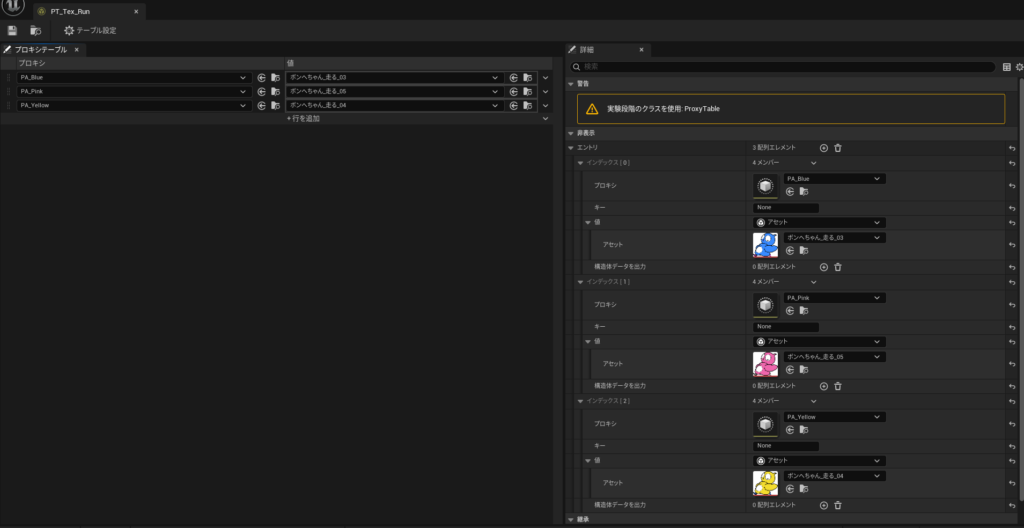
Task: Toggle property matrix grid view icon
Action: click(x=1006, y=67)
